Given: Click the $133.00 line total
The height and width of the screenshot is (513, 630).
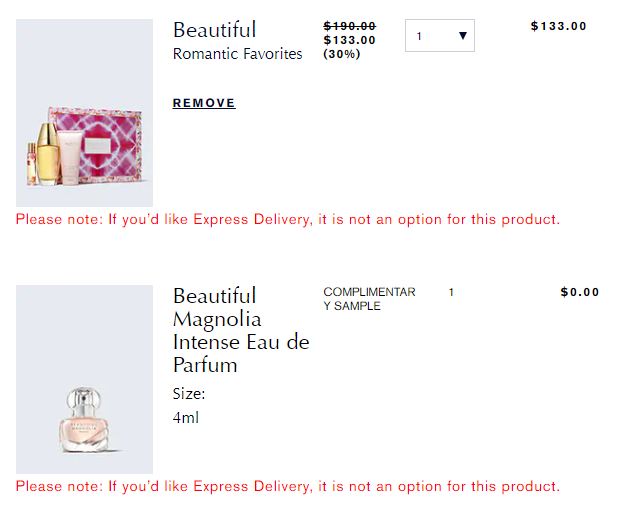Looking at the screenshot, I should (x=558, y=26).
